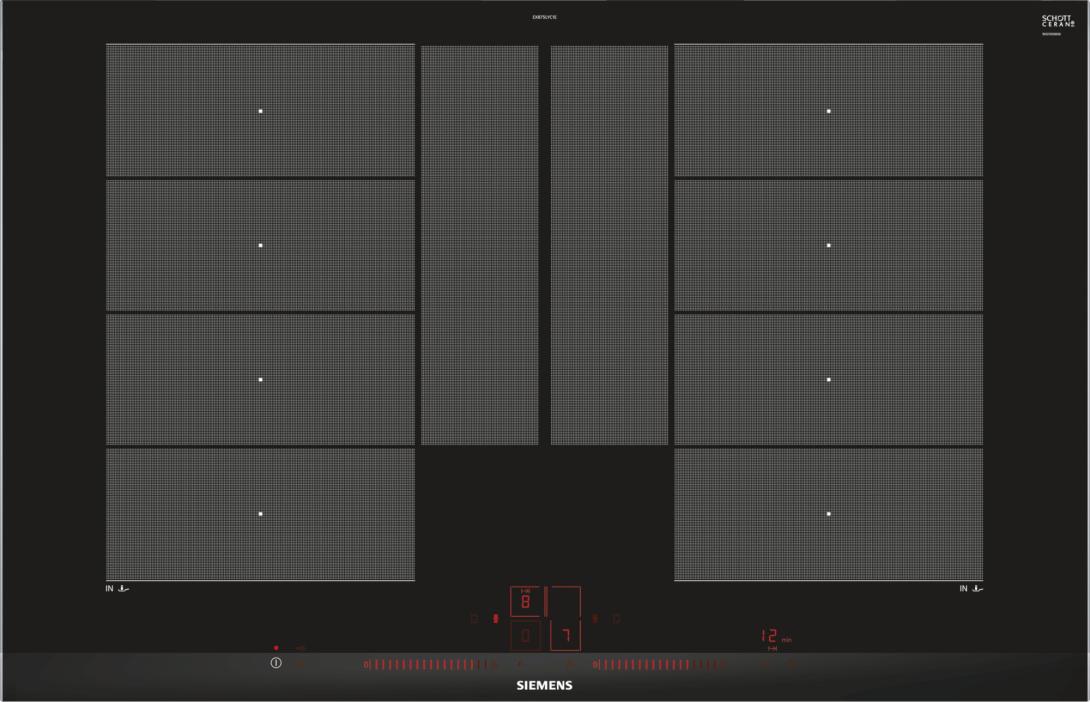Adjust the right heat-level slider scale
This screenshot has height=702, width=1090.
[655, 664]
